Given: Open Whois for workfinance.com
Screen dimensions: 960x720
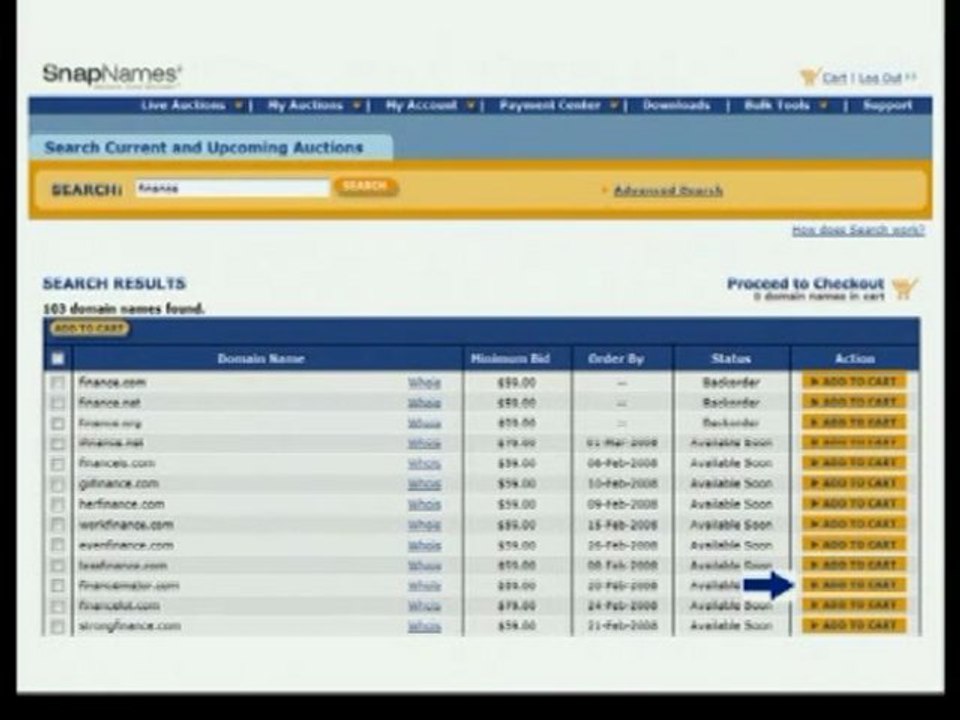Looking at the screenshot, I should (x=424, y=525).
